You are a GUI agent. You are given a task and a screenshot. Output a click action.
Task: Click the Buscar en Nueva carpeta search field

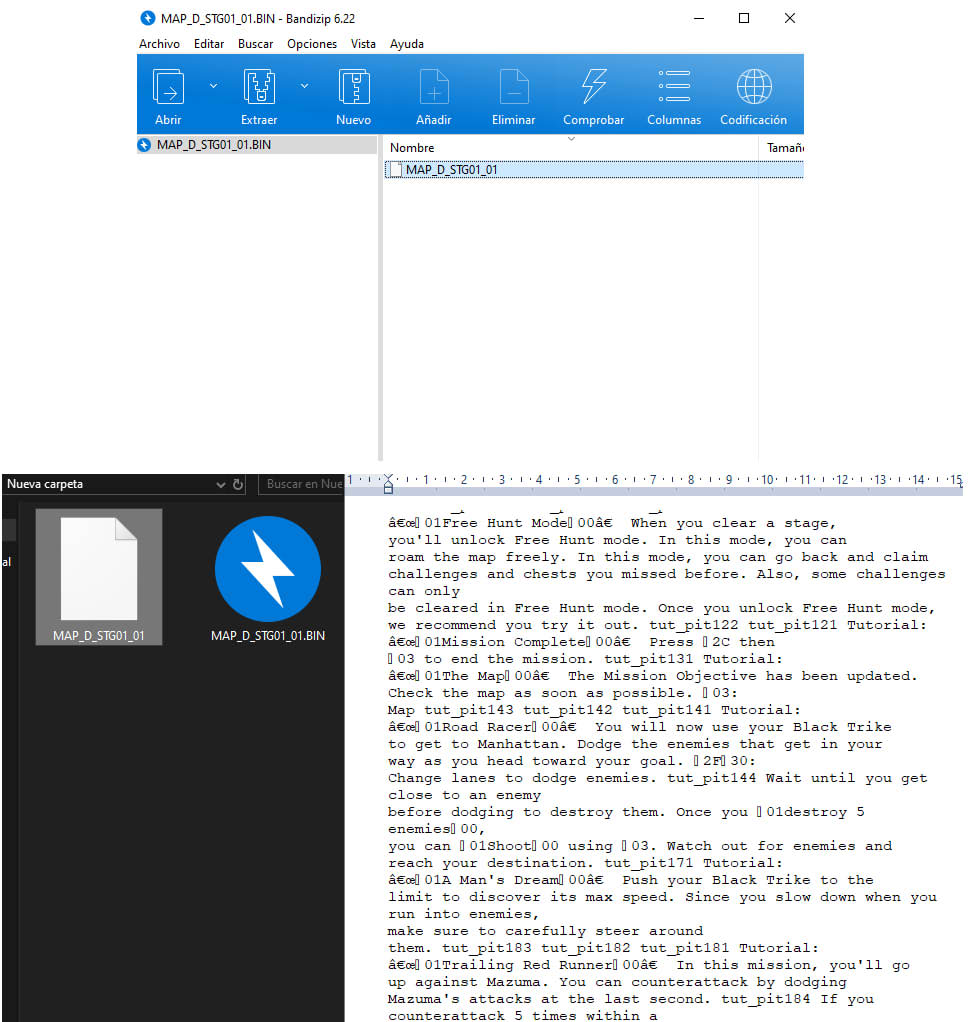(x=301, y=484)
